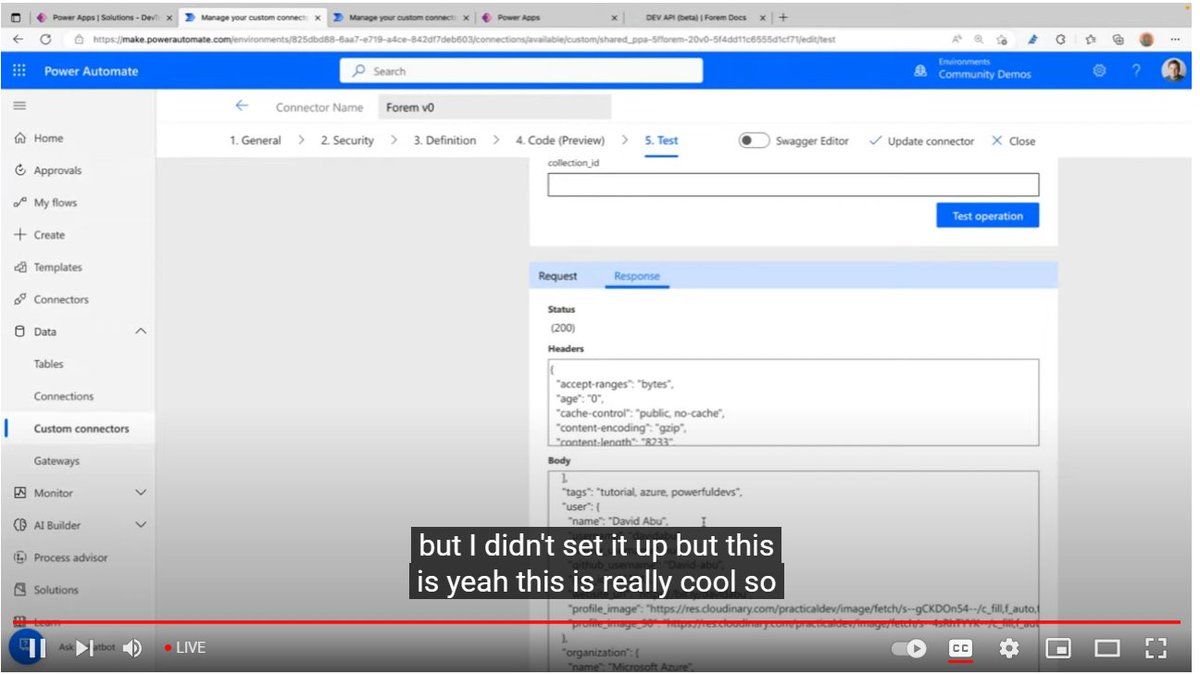
Task: Open browser settings and more ellipsis
Action: (x=1174, y=39)
